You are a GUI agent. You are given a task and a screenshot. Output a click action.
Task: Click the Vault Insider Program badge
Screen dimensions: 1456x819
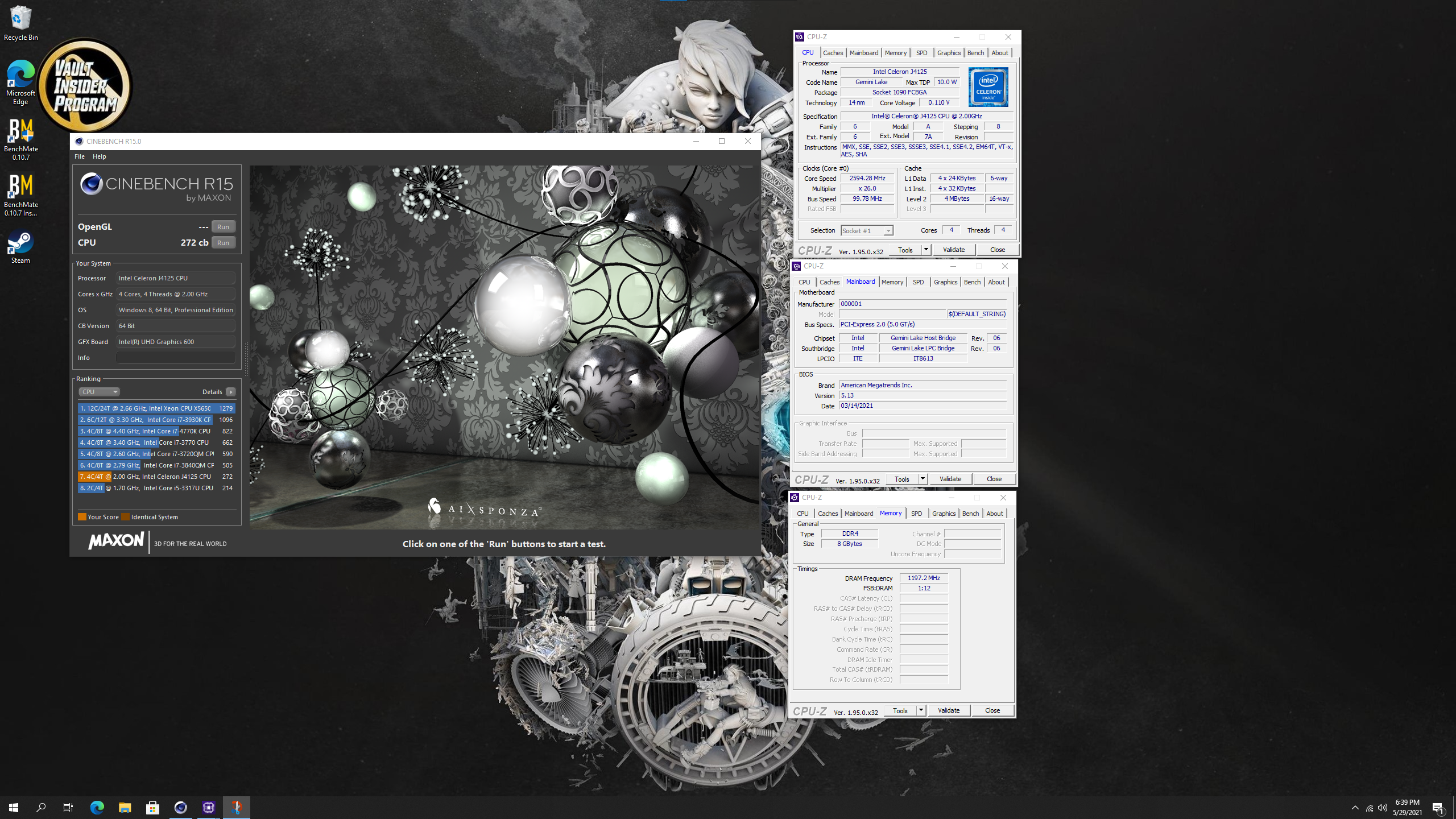point(85,85)
